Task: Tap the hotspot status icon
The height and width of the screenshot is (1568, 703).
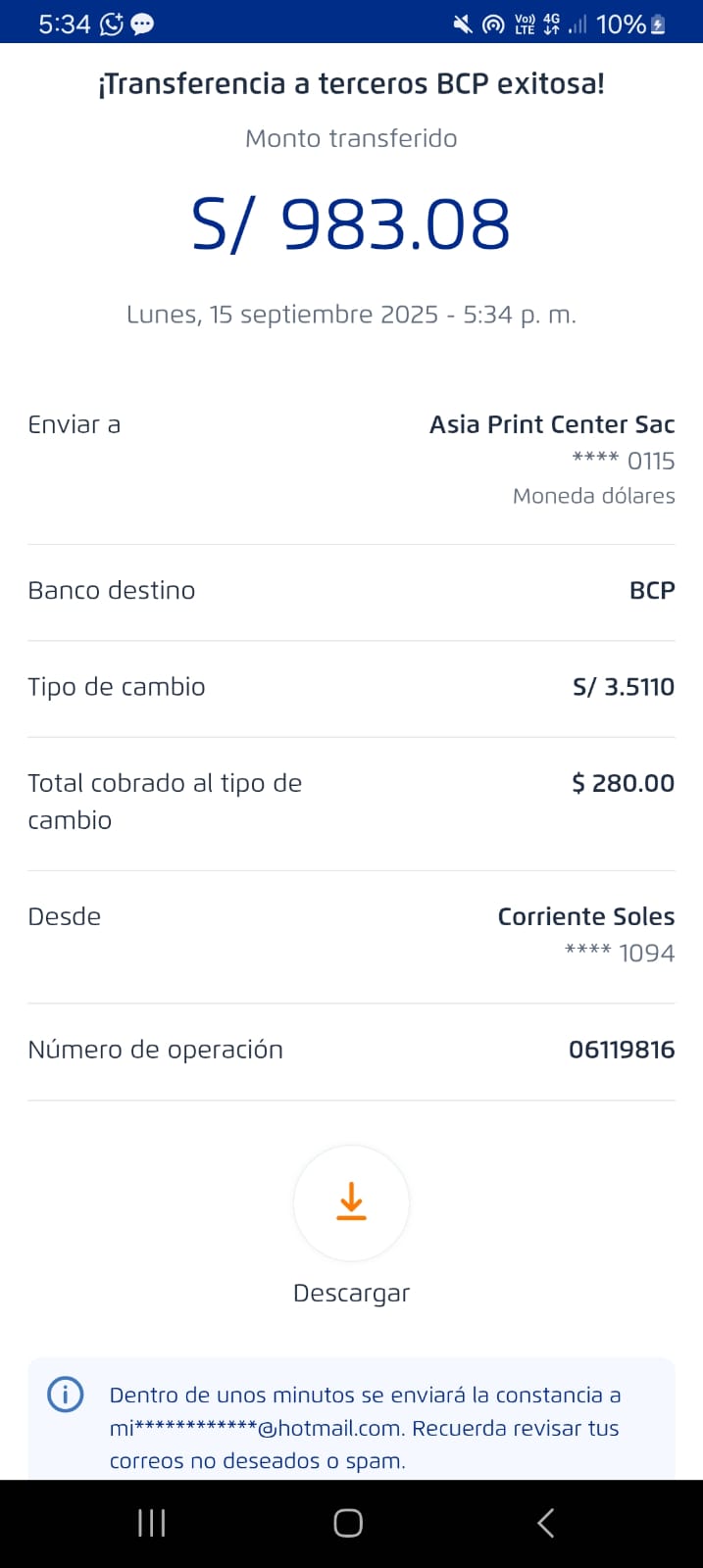Action: [x=493, y=24]
